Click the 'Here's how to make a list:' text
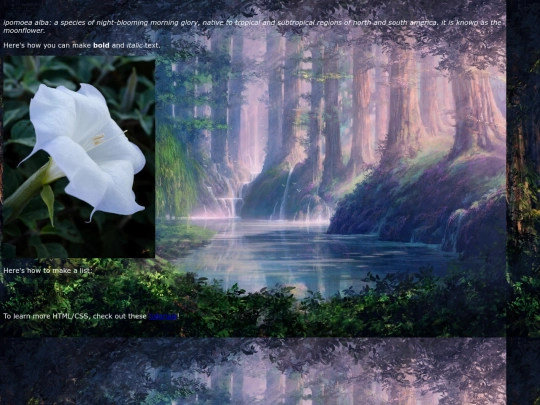 [x=48, y=270]
